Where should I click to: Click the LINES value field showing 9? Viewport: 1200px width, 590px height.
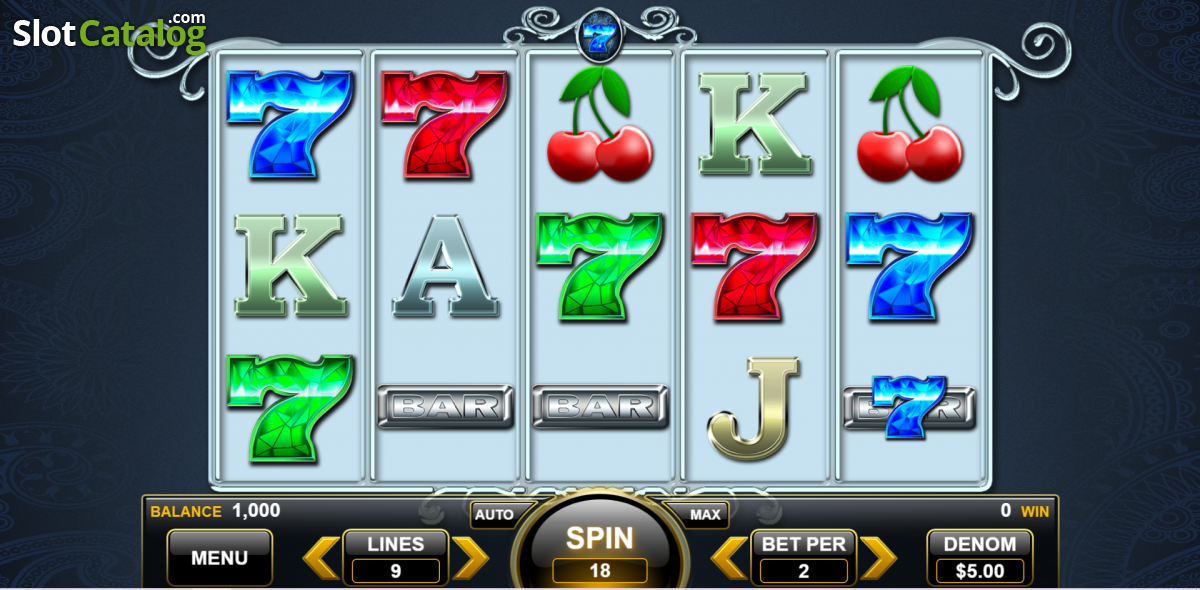coord(396,571)
